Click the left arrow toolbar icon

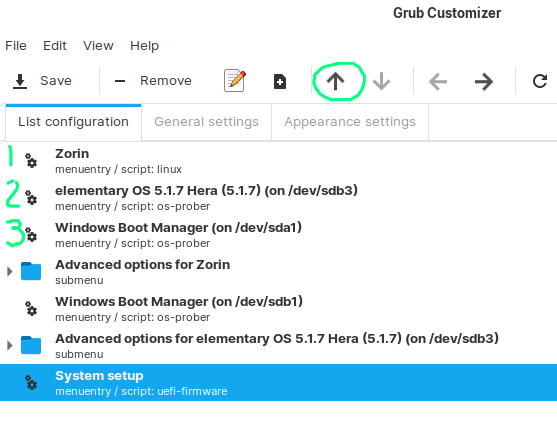(x=438, y=82)
